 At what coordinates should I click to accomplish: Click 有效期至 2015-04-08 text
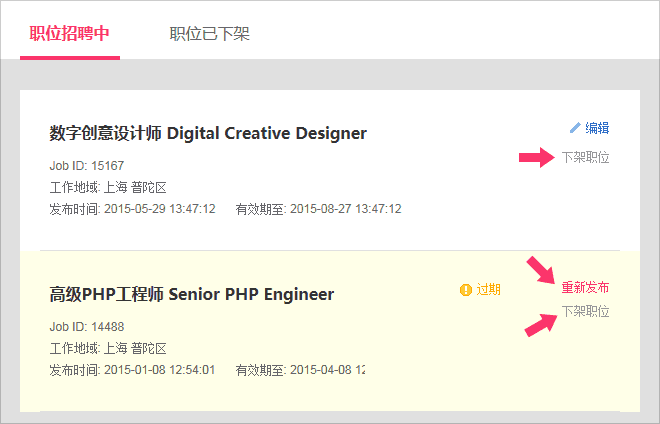pos(300,370)
